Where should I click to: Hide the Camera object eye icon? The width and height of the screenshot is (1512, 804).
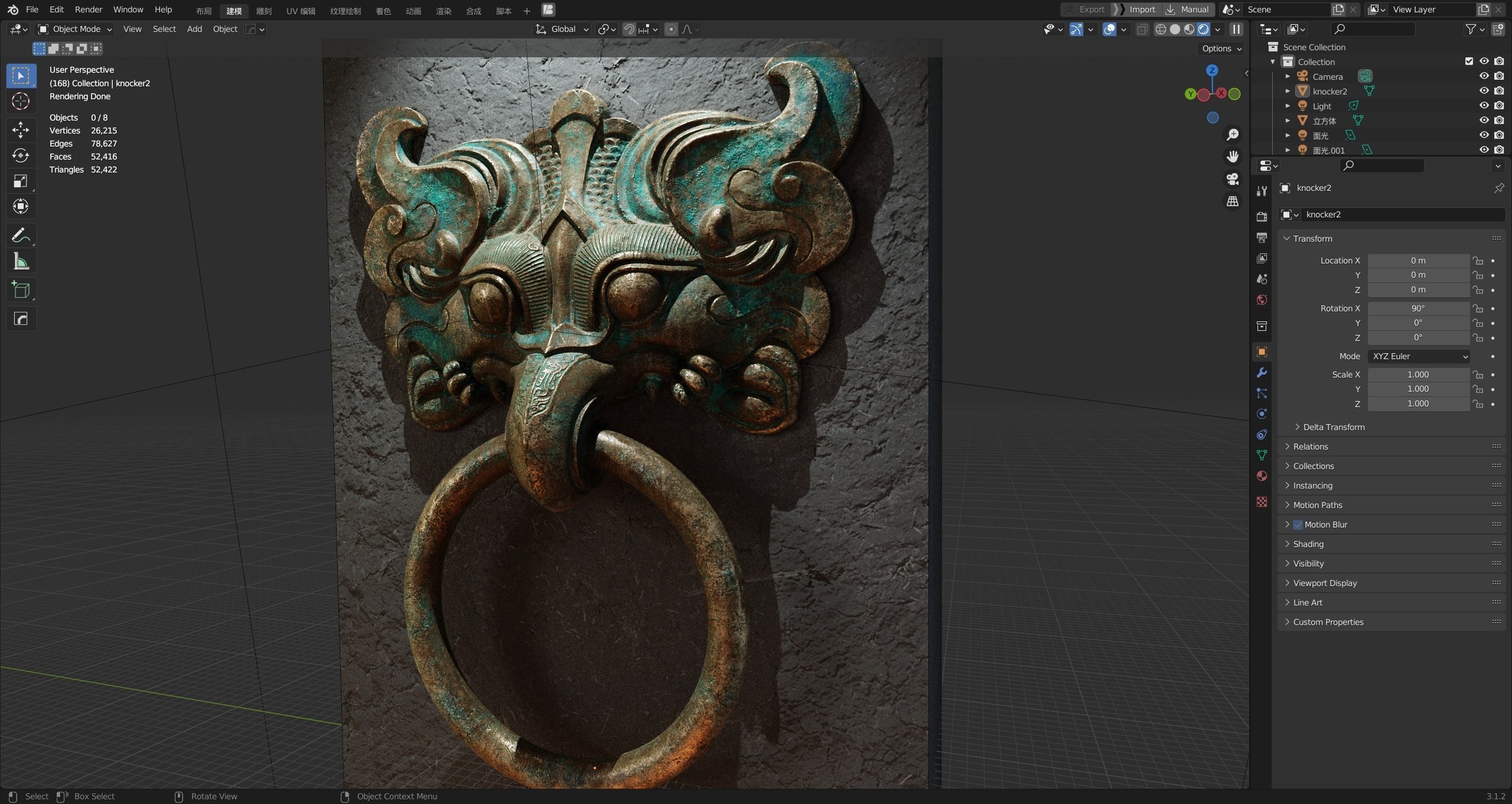1484,76
